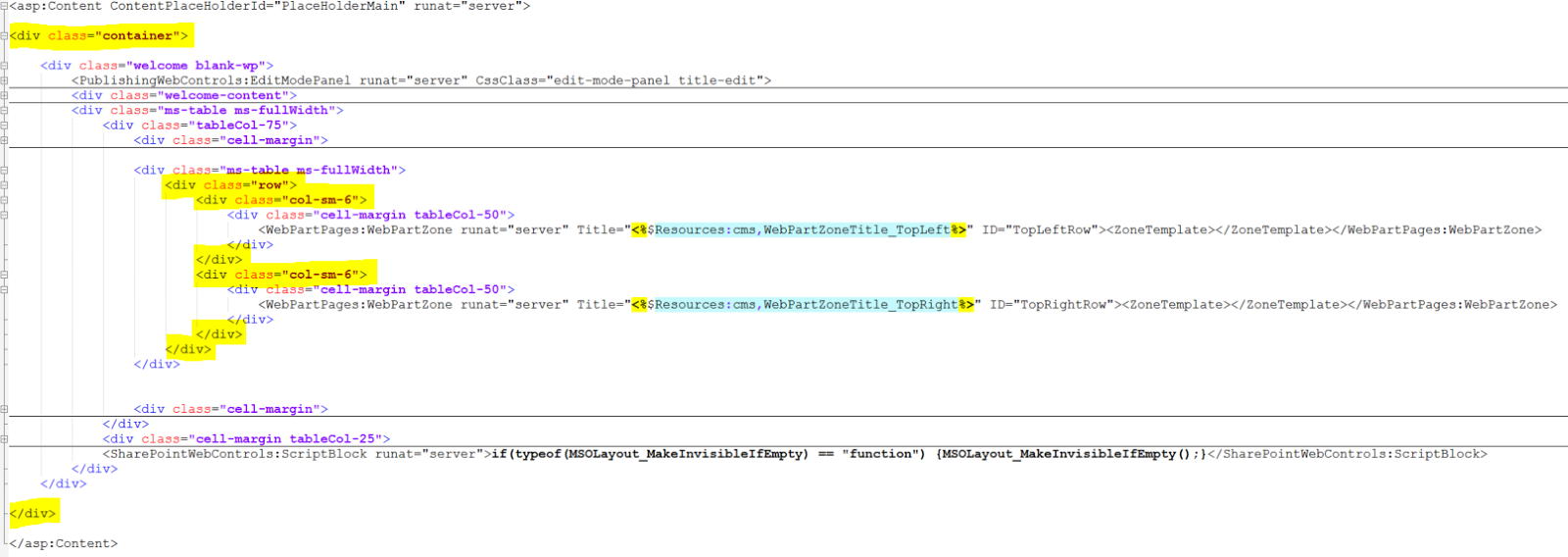The image size is (1568, 557).
Task: Expand the collapsed cell-margin tableCol-25 div
Action: click(x=4, y=439)
